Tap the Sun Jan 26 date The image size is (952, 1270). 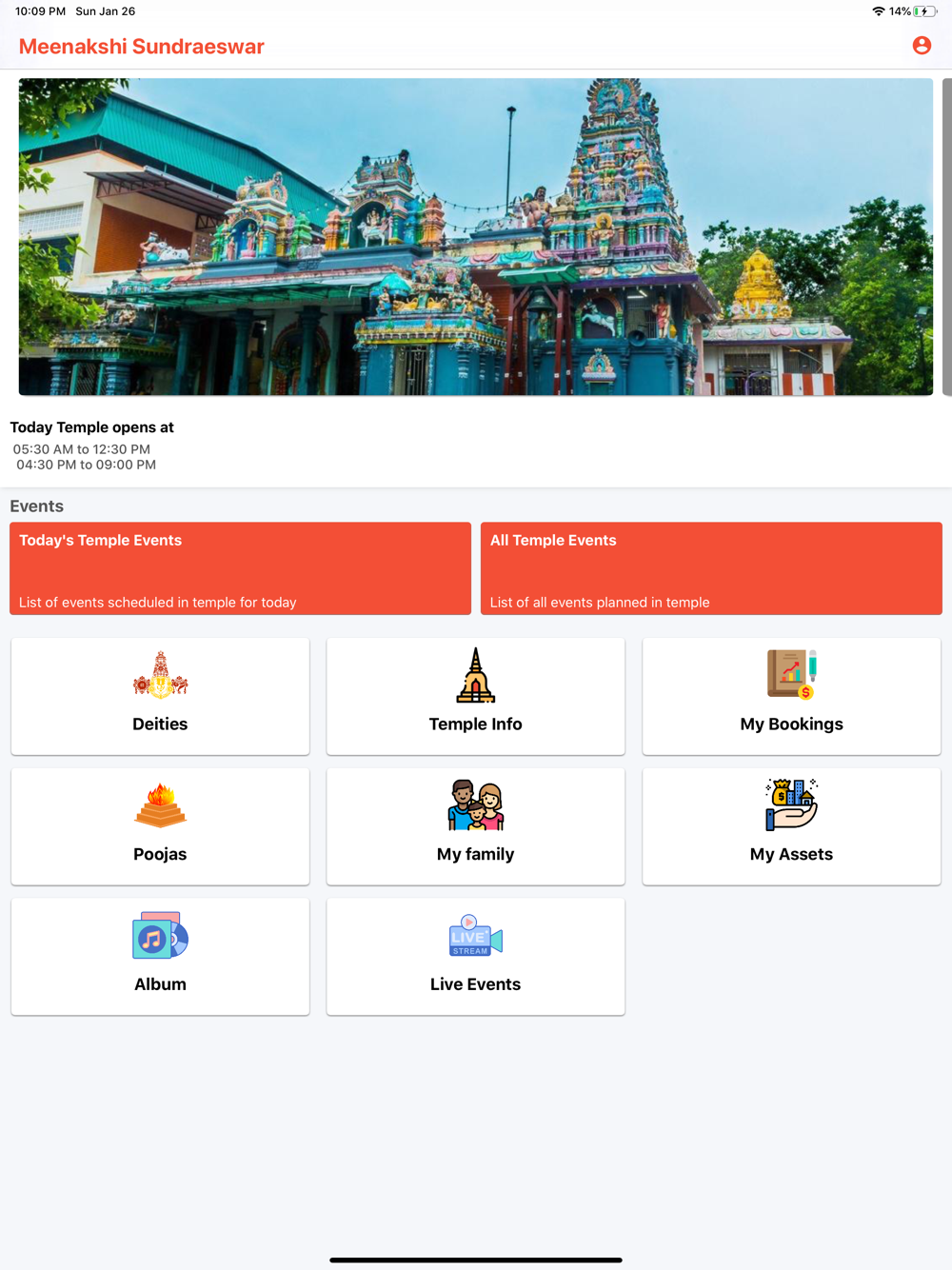(106, 11)
